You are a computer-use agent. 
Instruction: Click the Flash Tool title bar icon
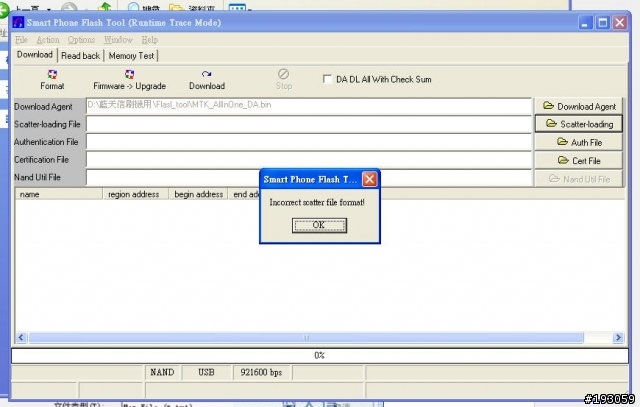coord(18,22)
